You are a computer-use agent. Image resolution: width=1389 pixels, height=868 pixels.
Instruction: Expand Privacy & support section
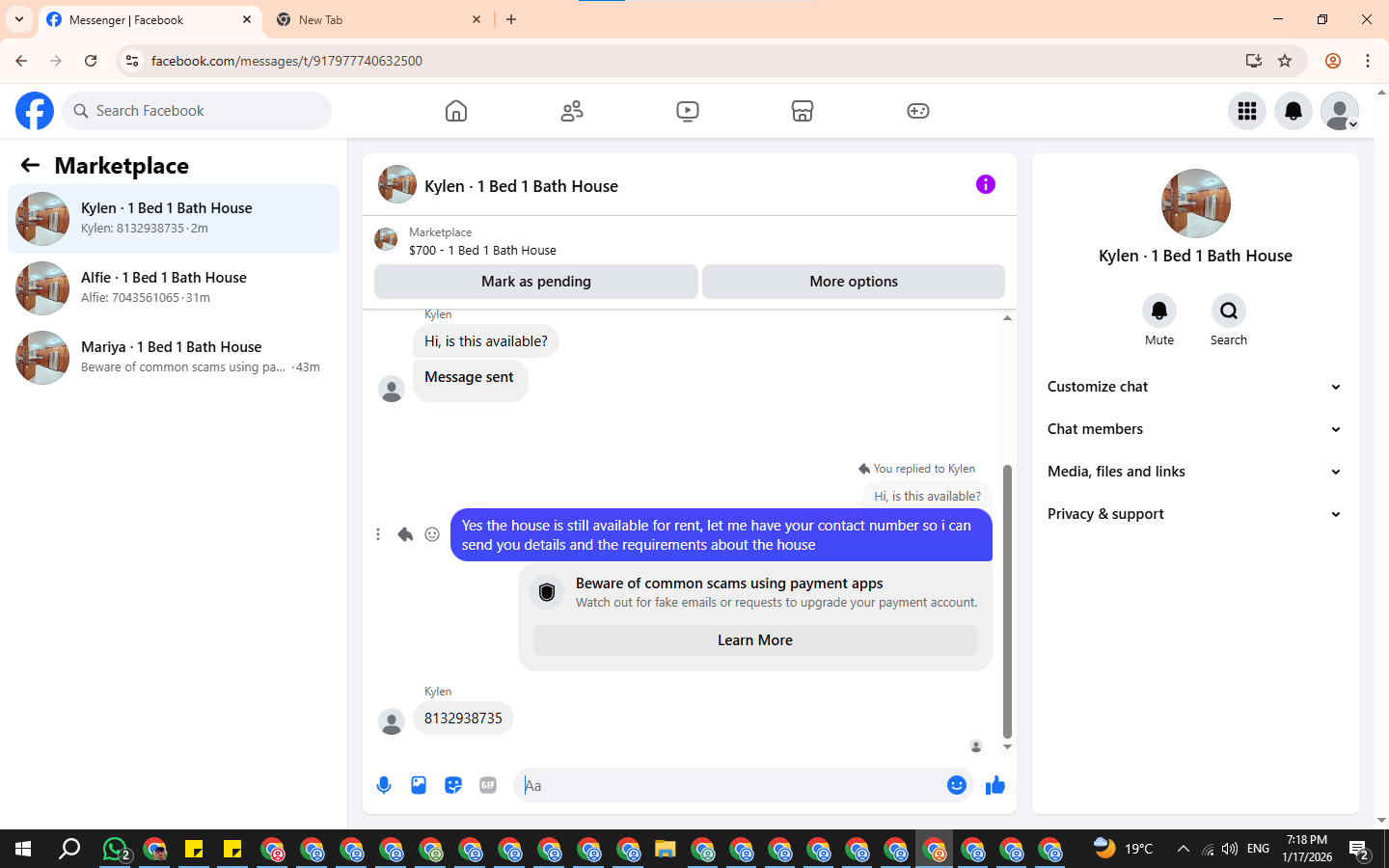pos(1195,514)
